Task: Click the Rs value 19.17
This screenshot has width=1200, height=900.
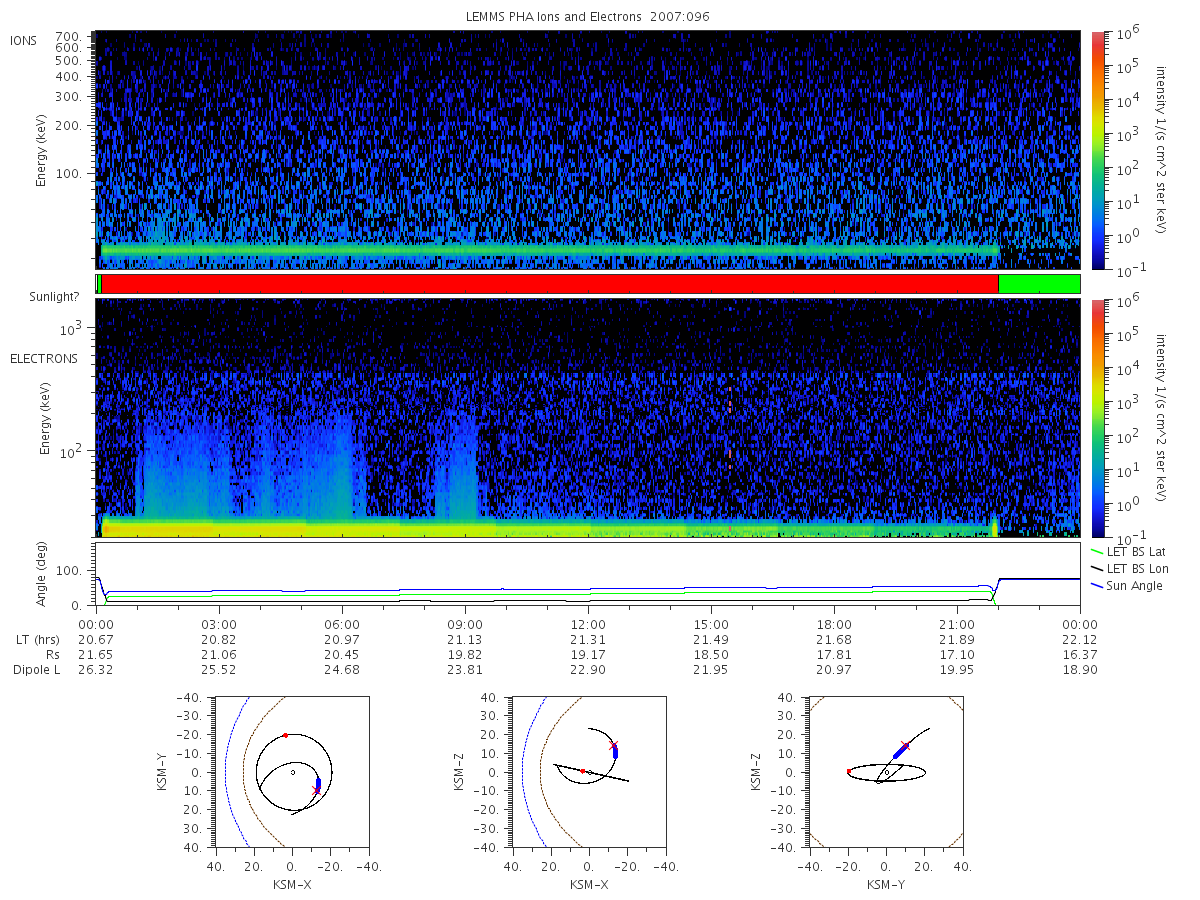Action: (588, 654)
